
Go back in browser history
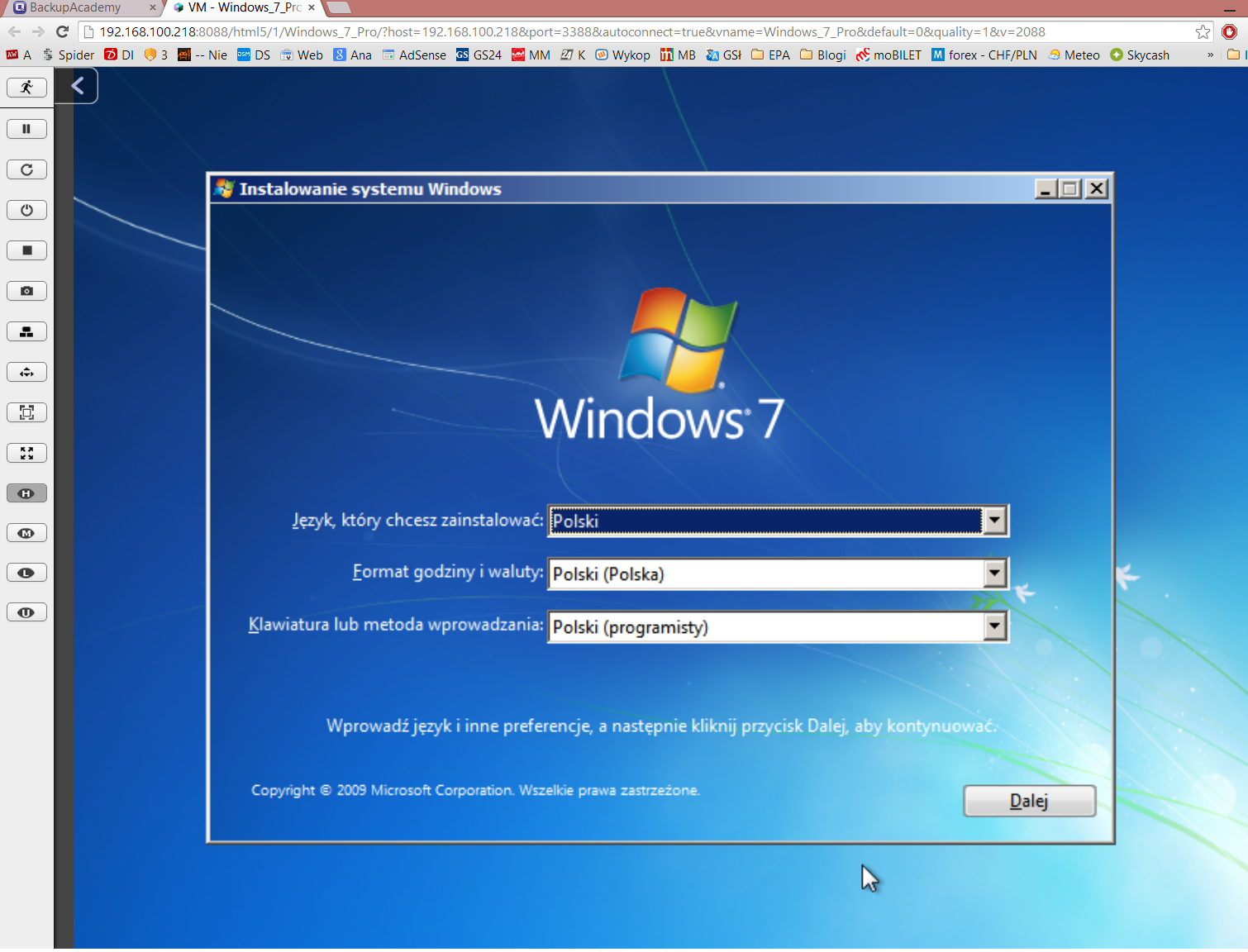[x=14, y=31]
